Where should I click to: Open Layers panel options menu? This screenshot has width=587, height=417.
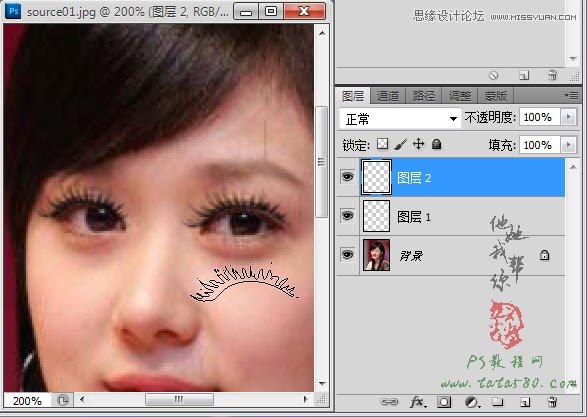tap(571, 96)
